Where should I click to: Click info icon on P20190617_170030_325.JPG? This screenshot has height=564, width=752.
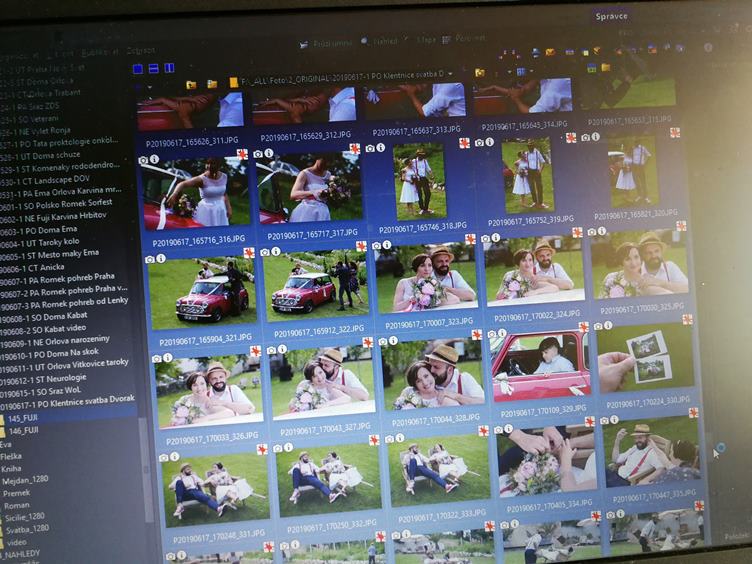coord(602,231)
